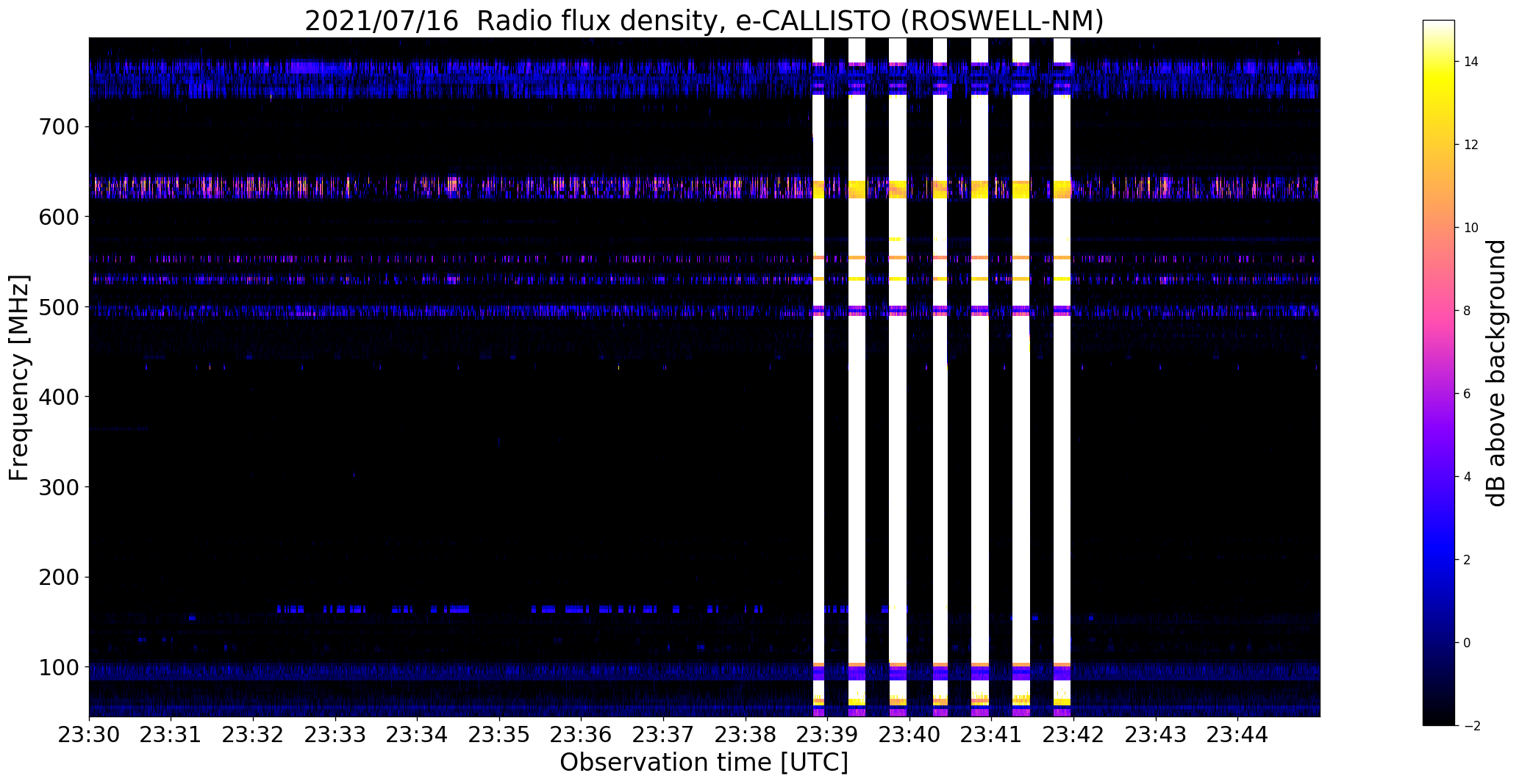Click the 23:33 time tick label
Viewport: 1519px width, 784px height.
(335, 735)
